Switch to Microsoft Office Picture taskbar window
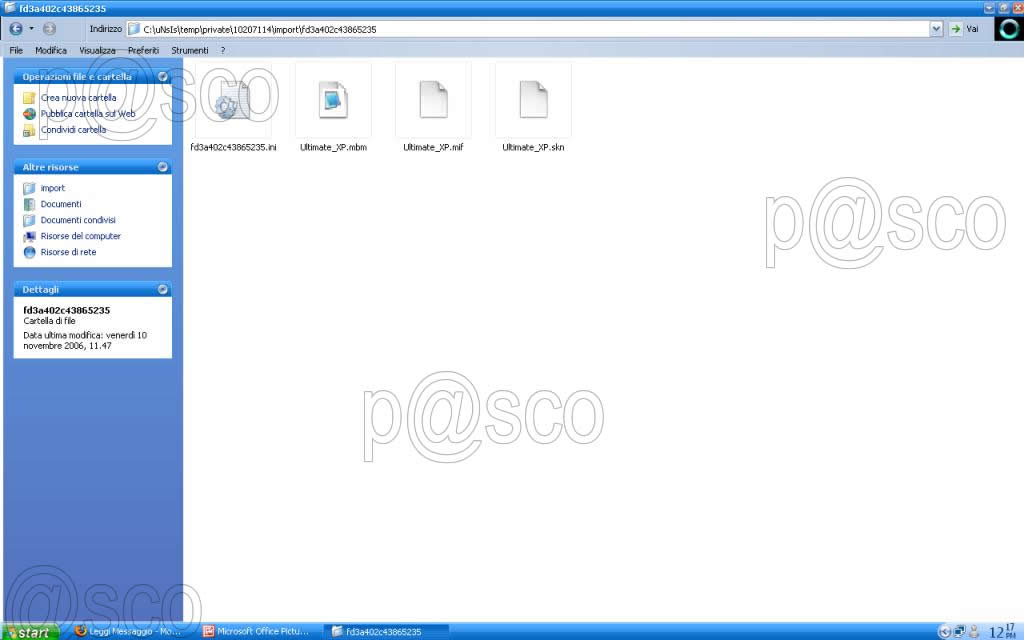The width and height of the screenshot is (1024, 640). 257,632
